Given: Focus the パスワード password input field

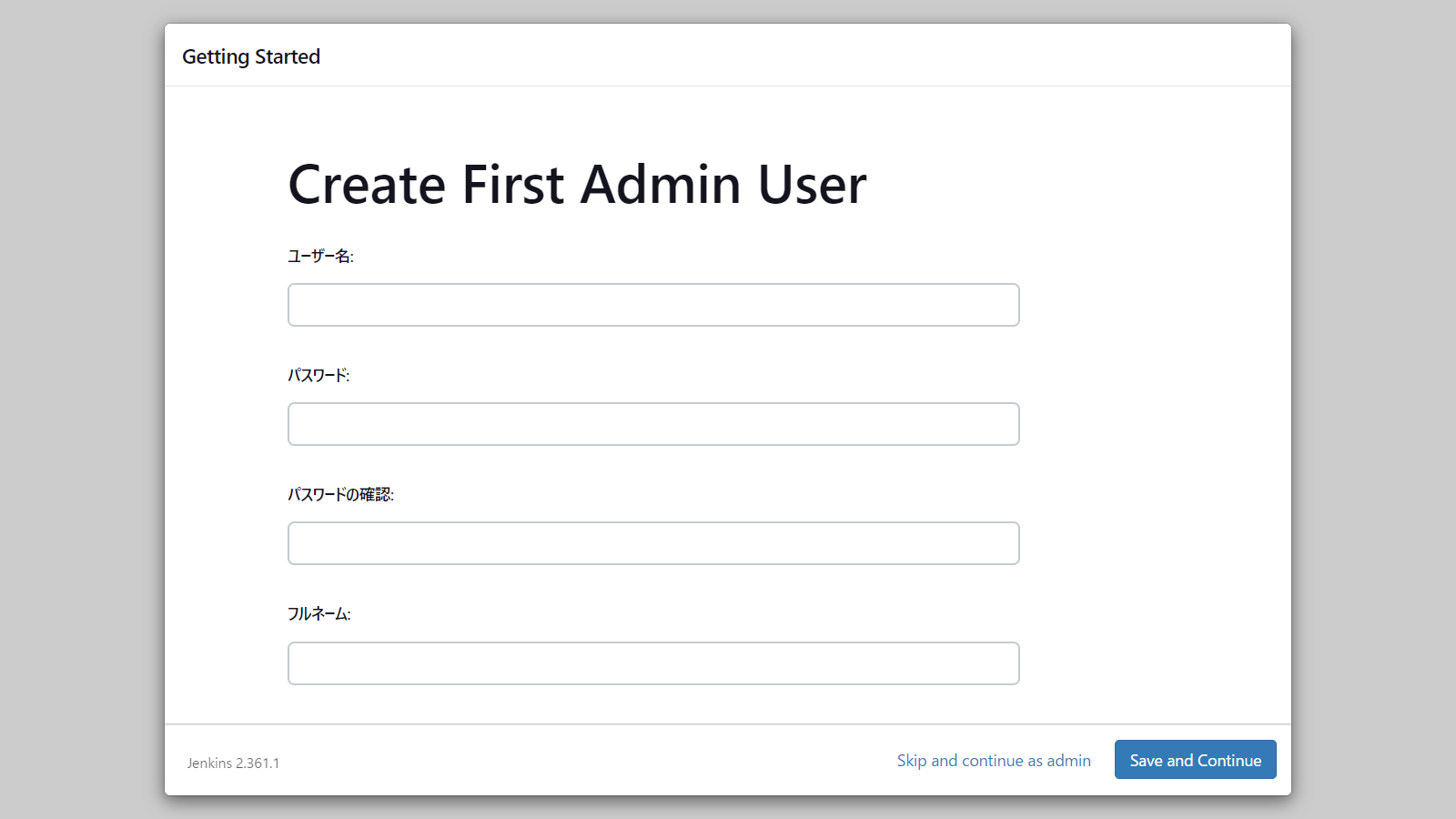Looking at the screenshot, I should click(653, 424).
